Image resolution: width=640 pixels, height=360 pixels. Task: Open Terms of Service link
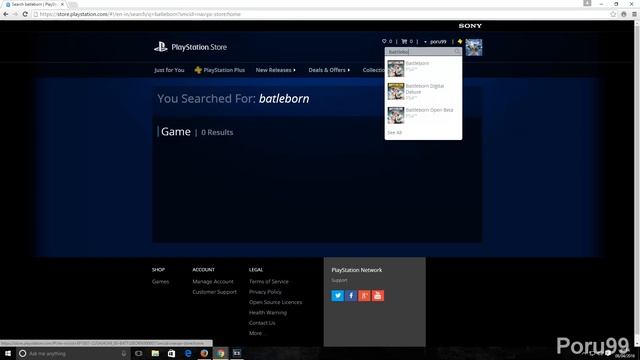[x=269, y=282]
